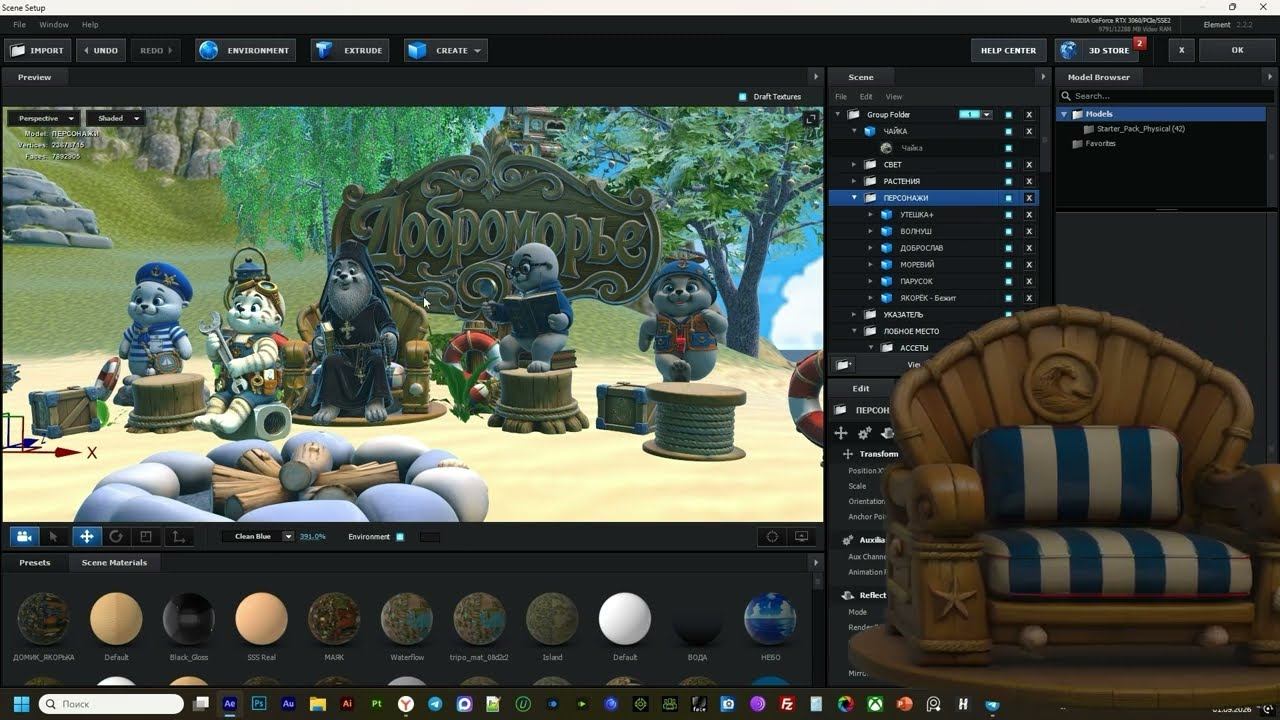Launch Photoshop from the taskbar
1280x720 pixels.
pyautogui.click(x=259, y=704)
